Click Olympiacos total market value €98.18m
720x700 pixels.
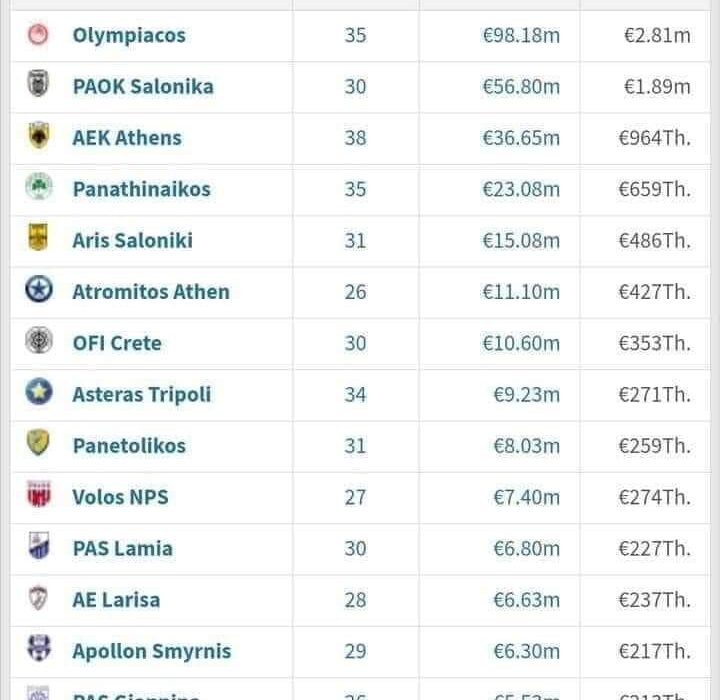[521, 35]
